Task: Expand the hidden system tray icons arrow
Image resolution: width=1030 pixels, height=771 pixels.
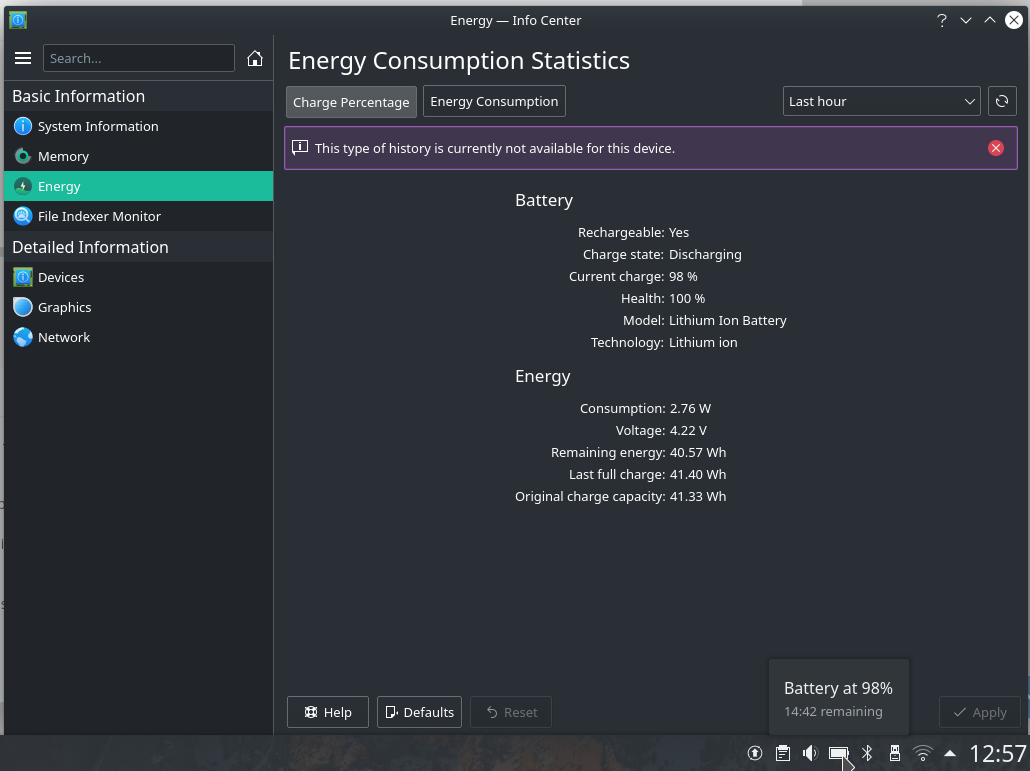Action: [x=950, y=753]
